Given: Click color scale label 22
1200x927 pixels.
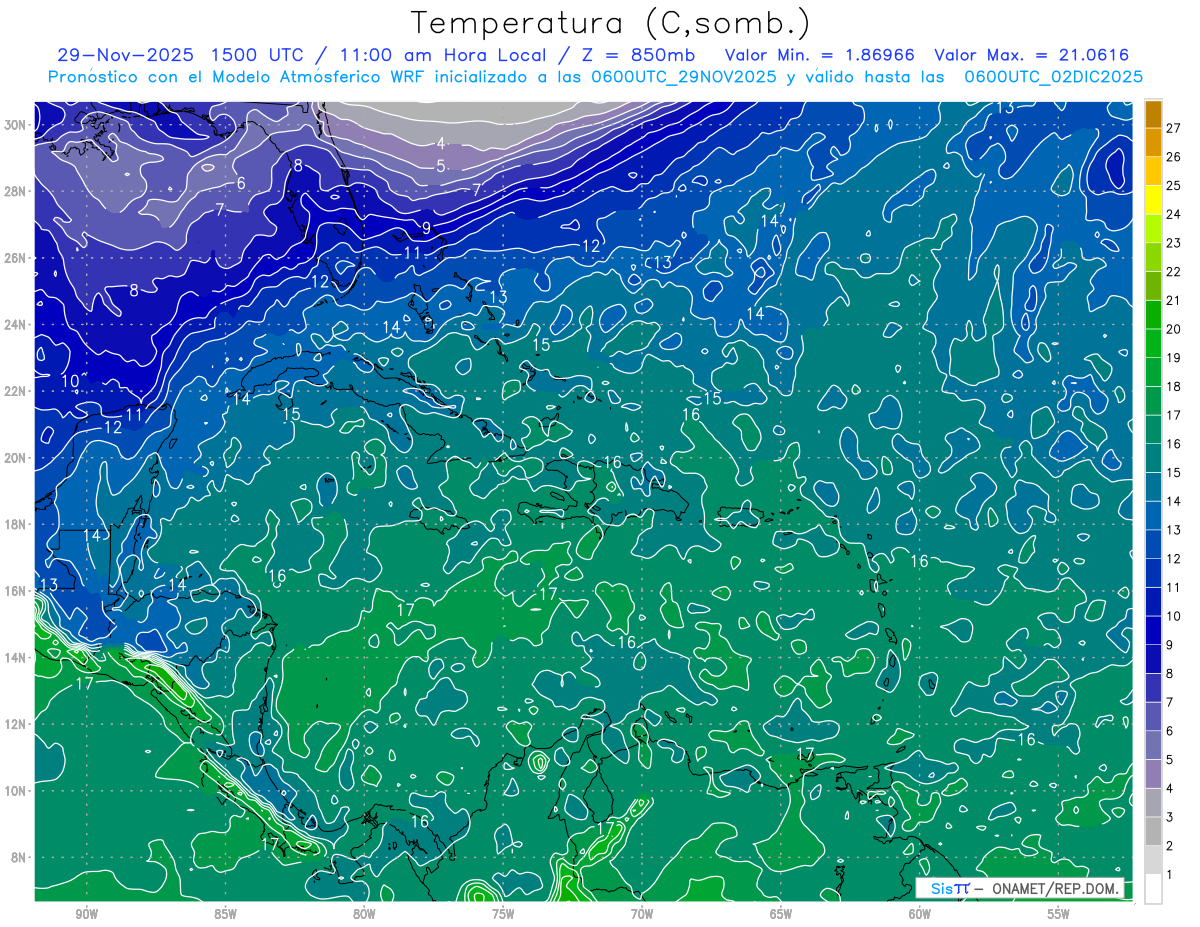Looking at the screenshot, I should tap(1174, 271).
